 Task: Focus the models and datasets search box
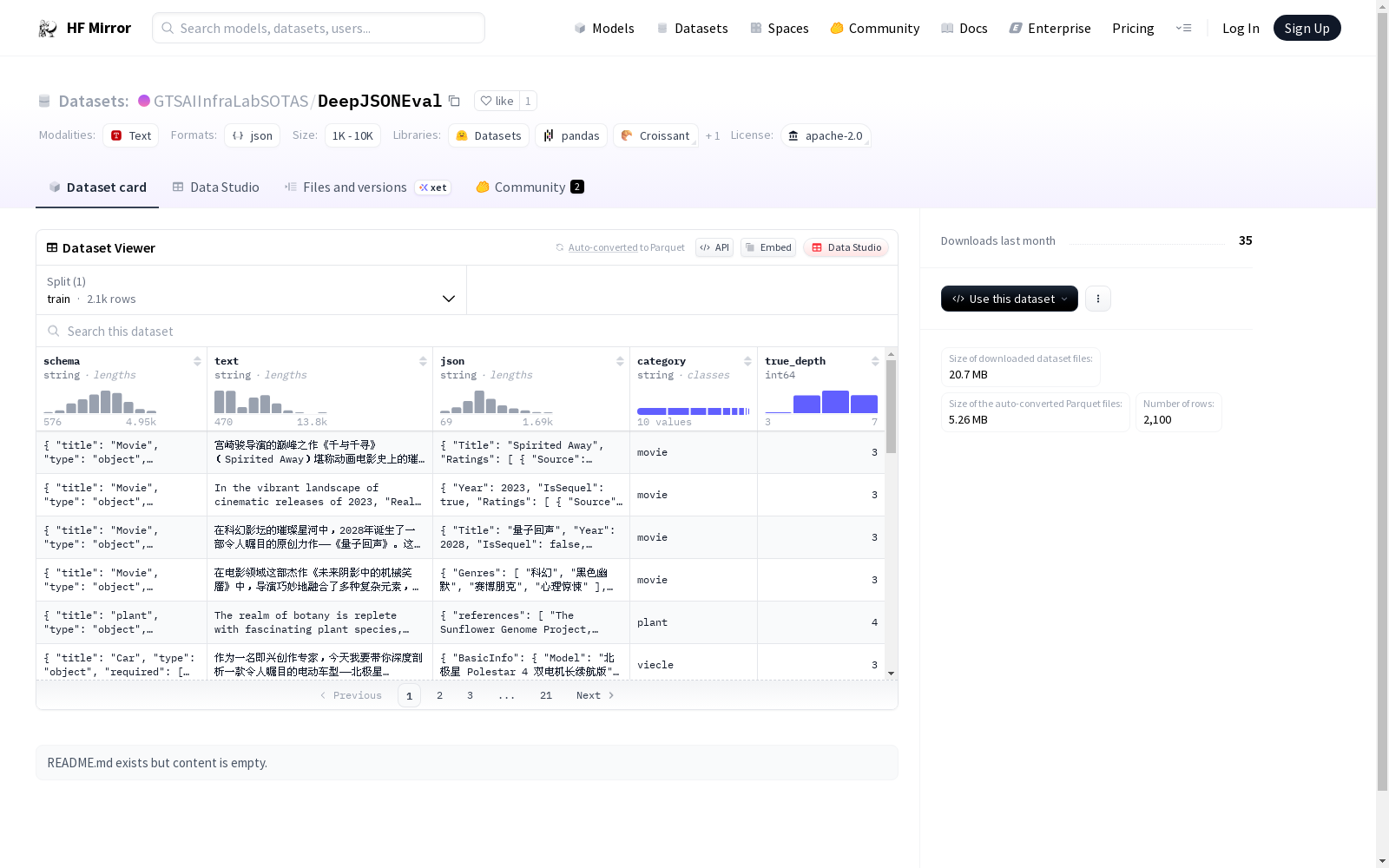[319, 28]
